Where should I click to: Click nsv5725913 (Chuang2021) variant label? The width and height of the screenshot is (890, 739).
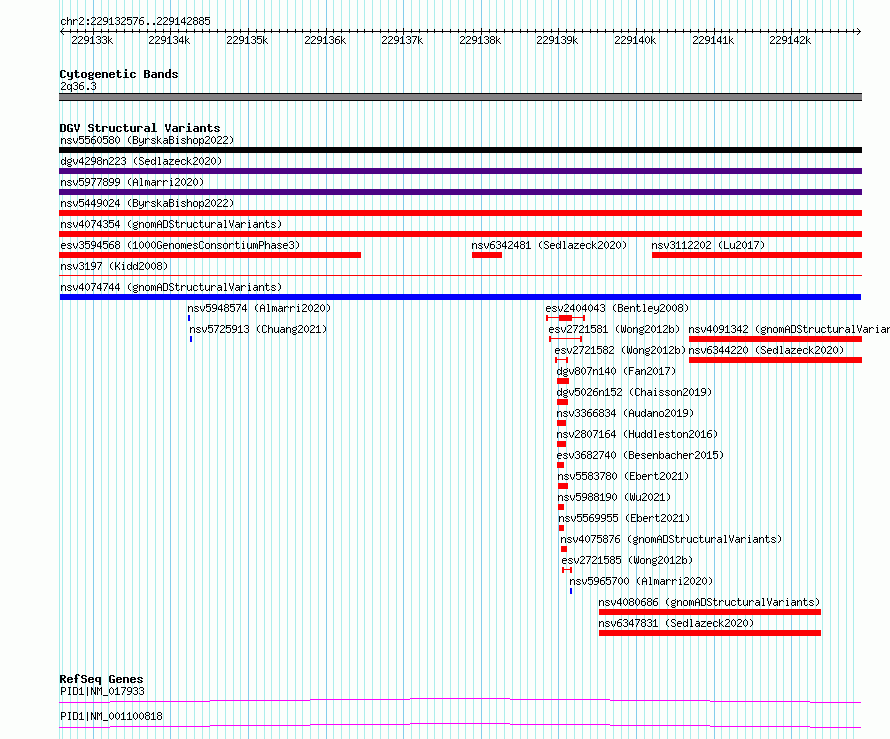tap(258, 329)
